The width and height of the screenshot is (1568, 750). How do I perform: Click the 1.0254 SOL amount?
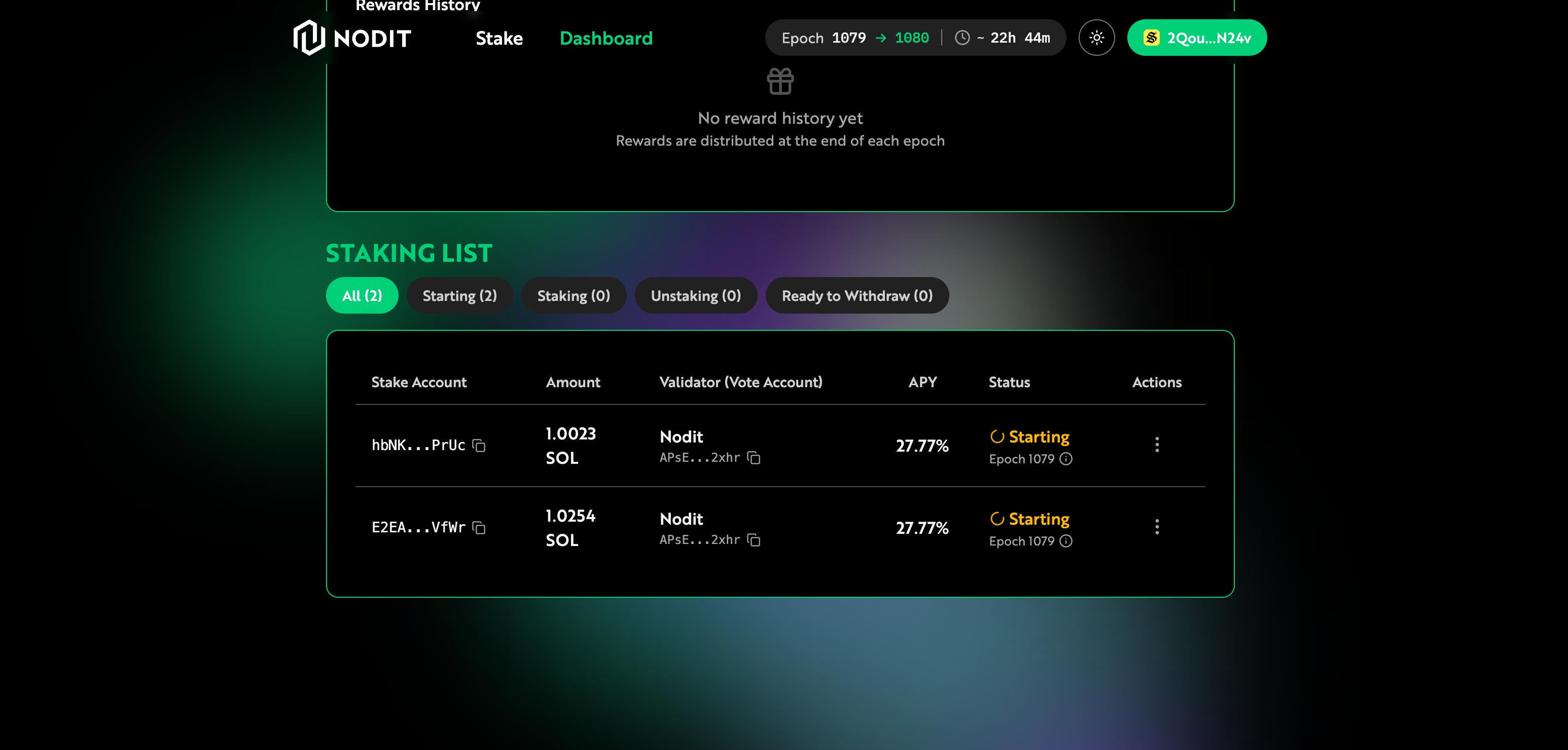[x=571, y=528]
